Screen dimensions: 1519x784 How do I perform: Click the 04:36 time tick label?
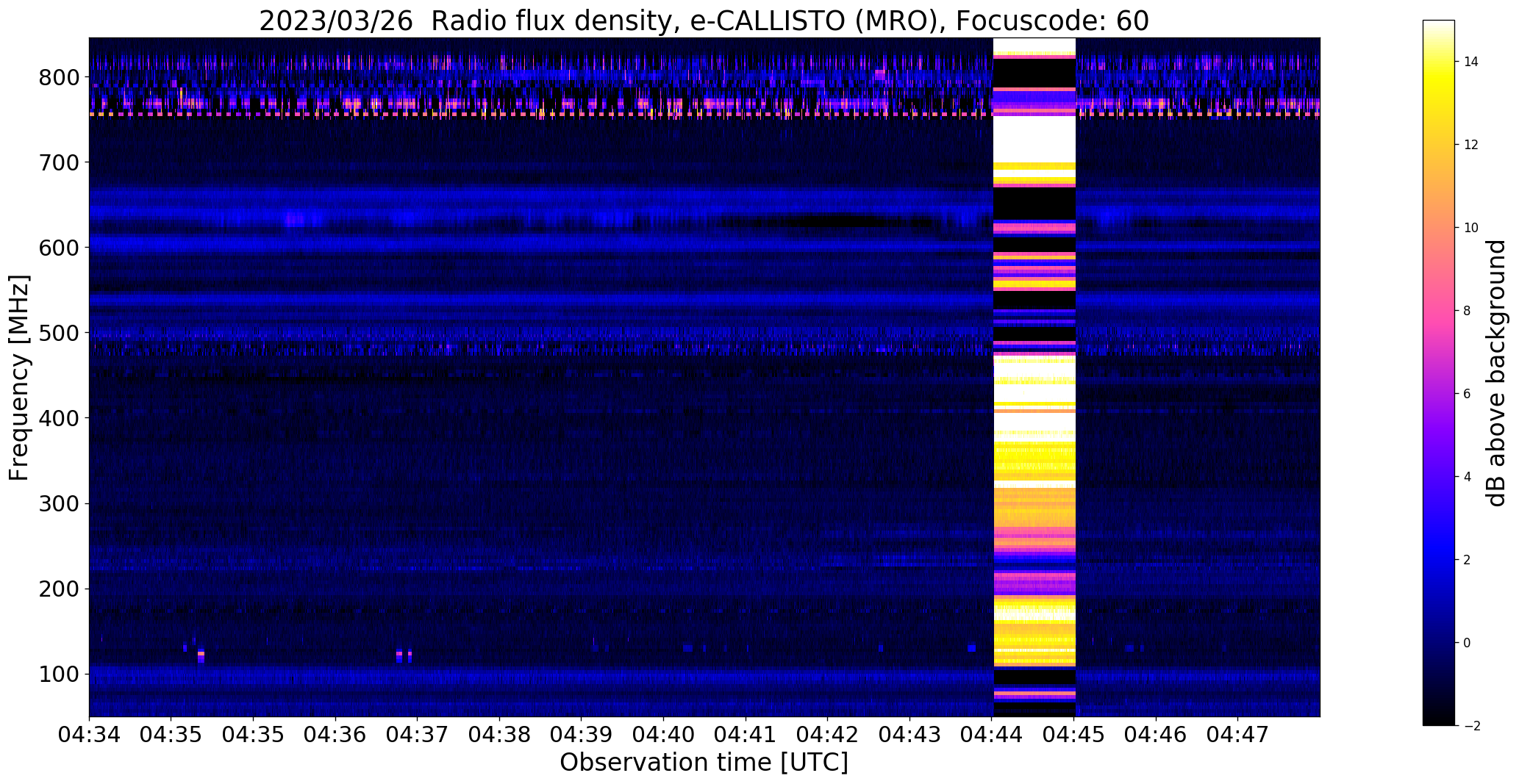pos(335,734)
